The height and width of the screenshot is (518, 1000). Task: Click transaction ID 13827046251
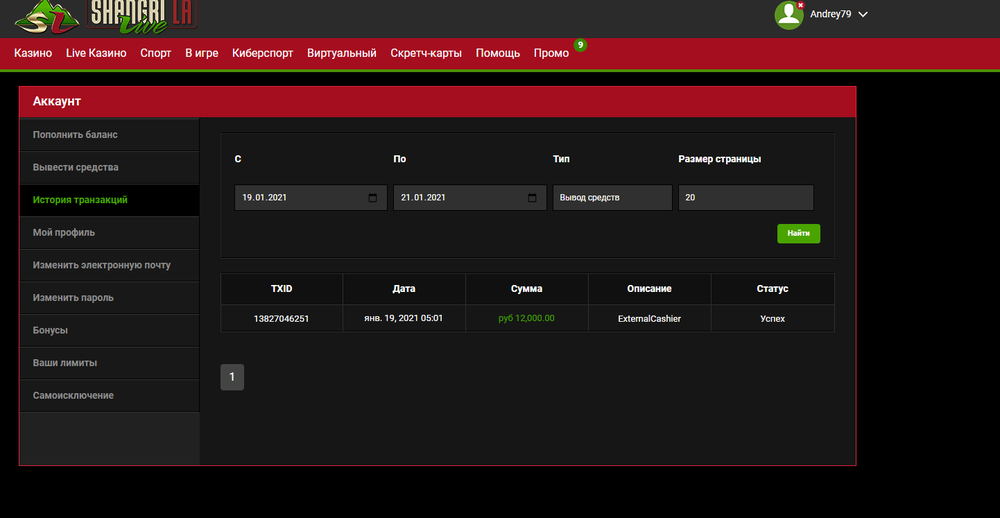(281, 319)
